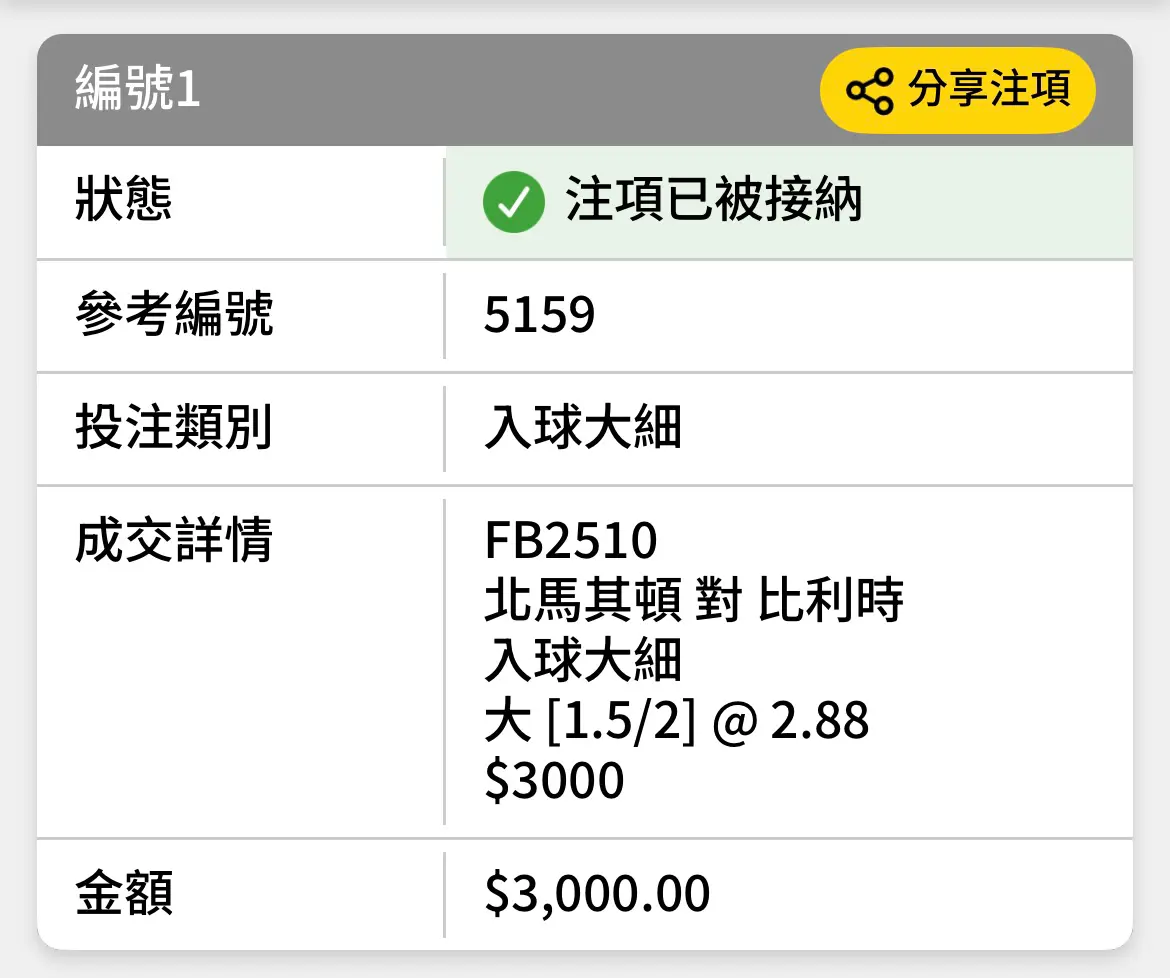Click the 投注類別 label
This screenshot has height=978, width=1170.
[x=174, y=427]
